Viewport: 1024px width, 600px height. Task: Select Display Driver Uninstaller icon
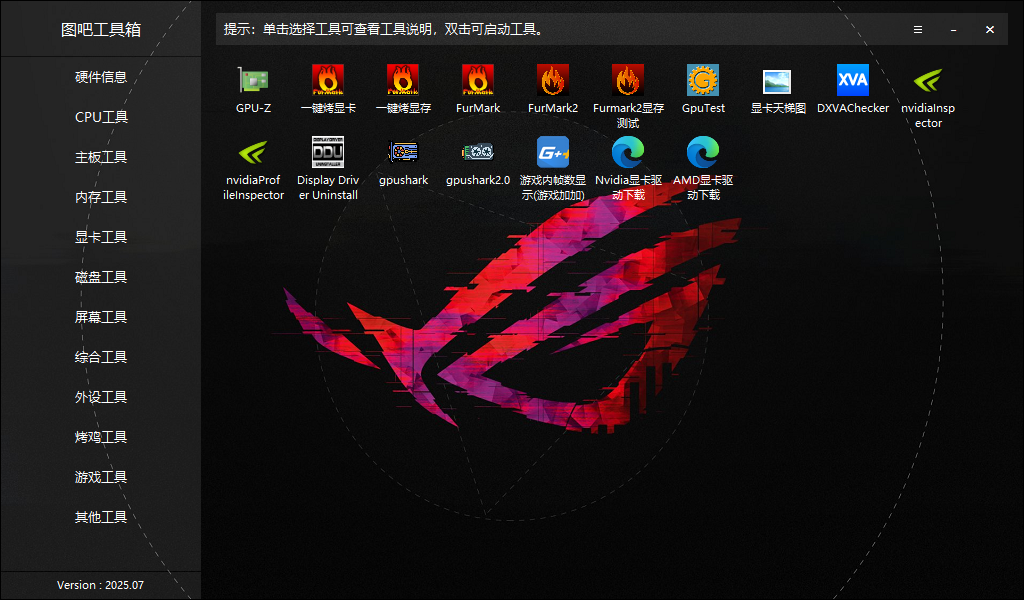click(328, 152)
